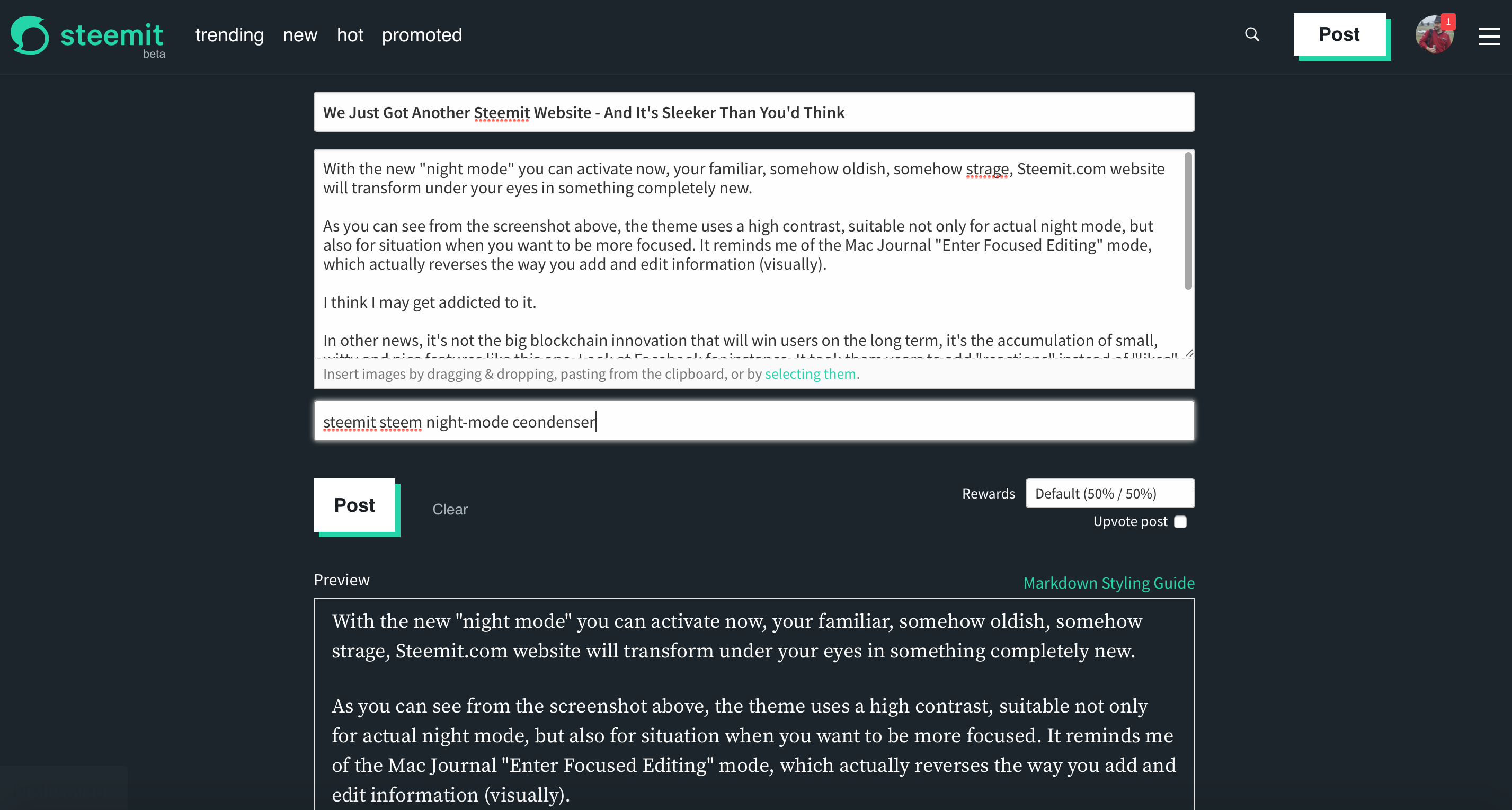Select the promoted menu item

tap(422, 34)
